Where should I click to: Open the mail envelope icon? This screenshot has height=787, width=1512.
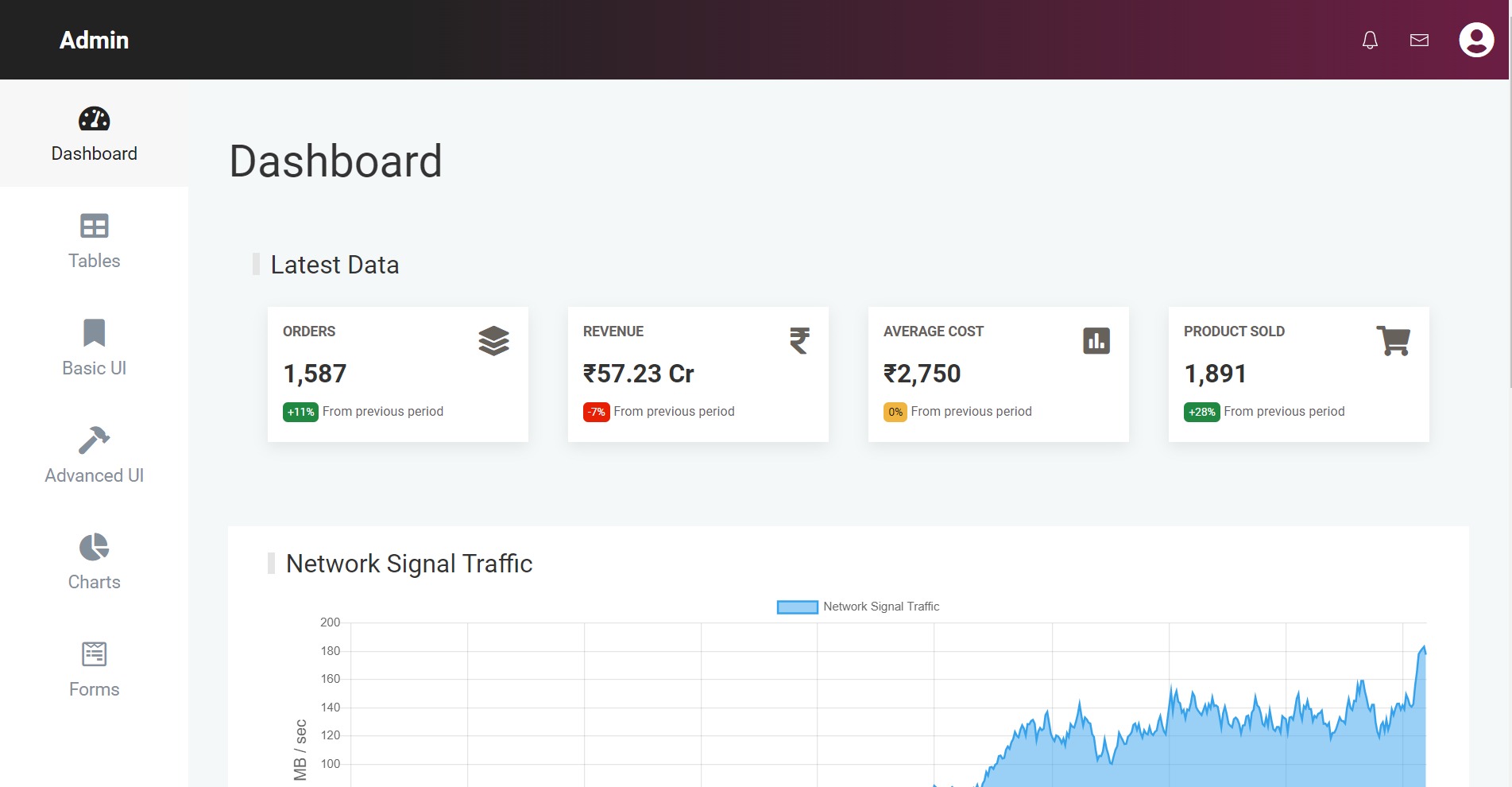pyautogui.click(x=1419, y=40)
